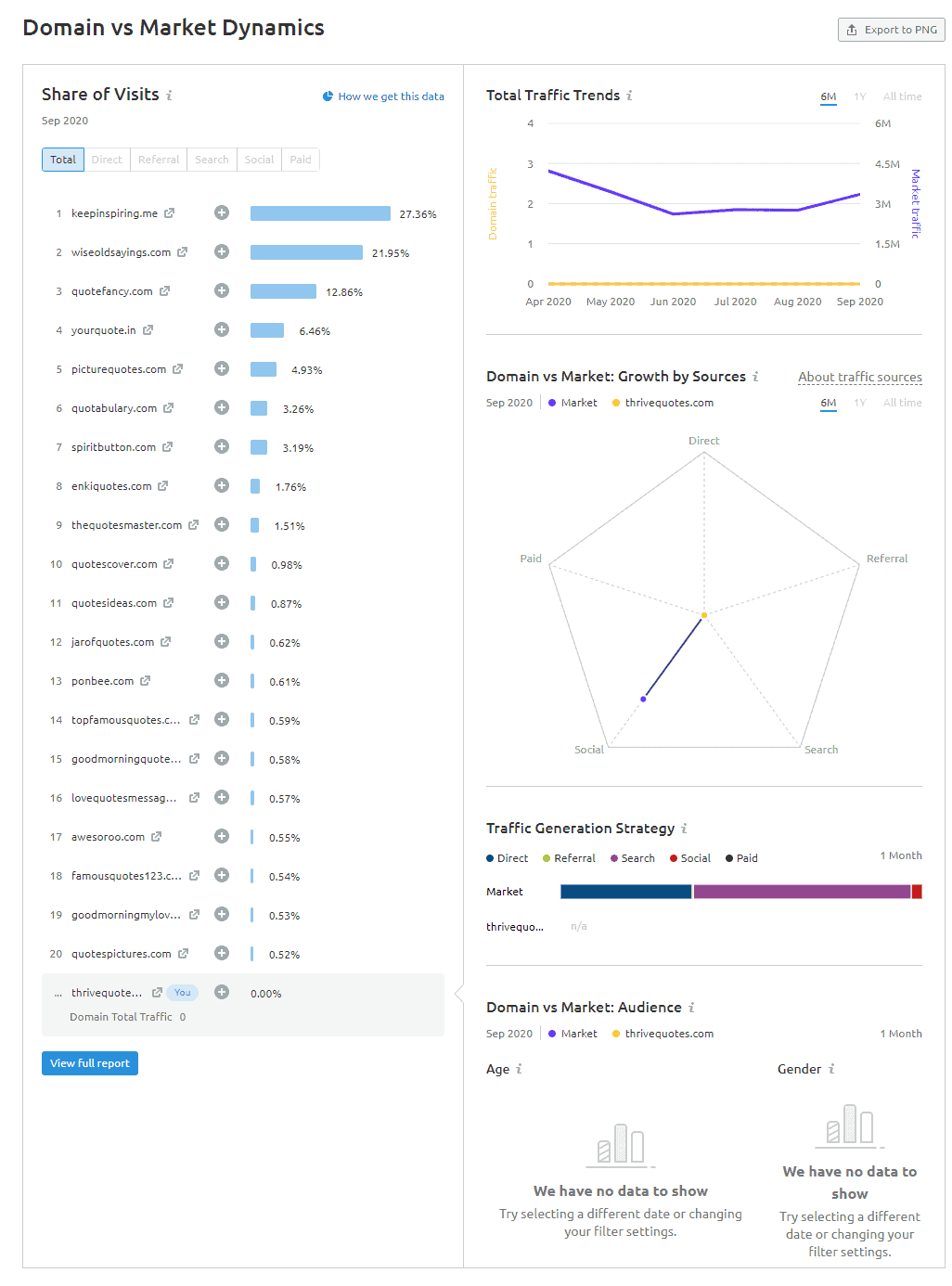Screen dimensions: 952x1286
Task: Toggle Direct legend in Traffic Generation Strategy
Action: pos(507,858)
